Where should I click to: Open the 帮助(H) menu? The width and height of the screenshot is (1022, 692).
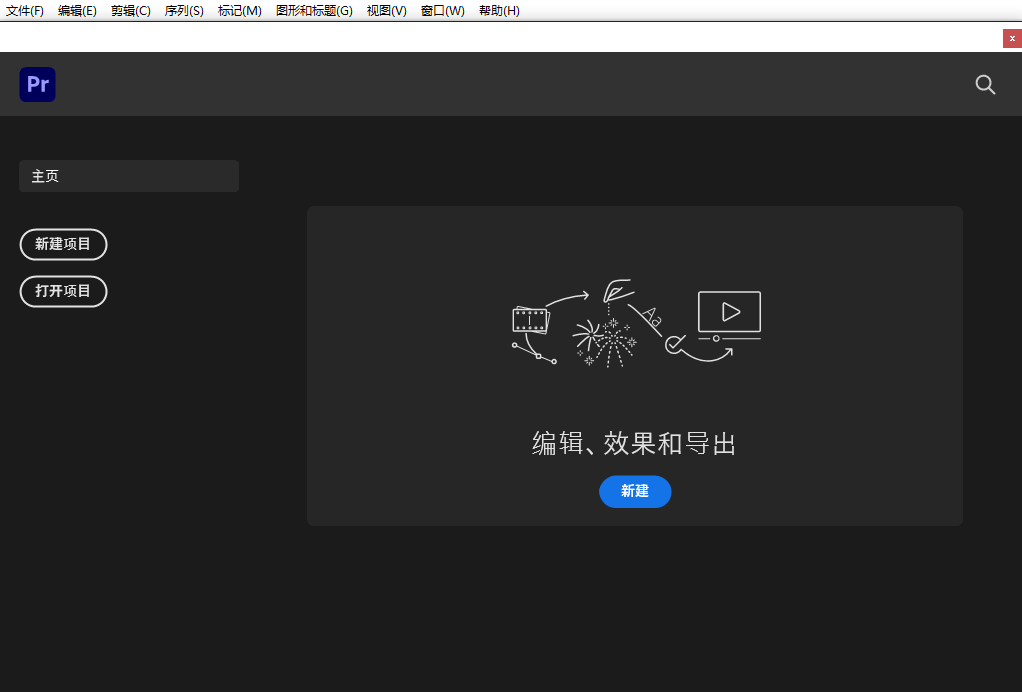pos(498,11)
